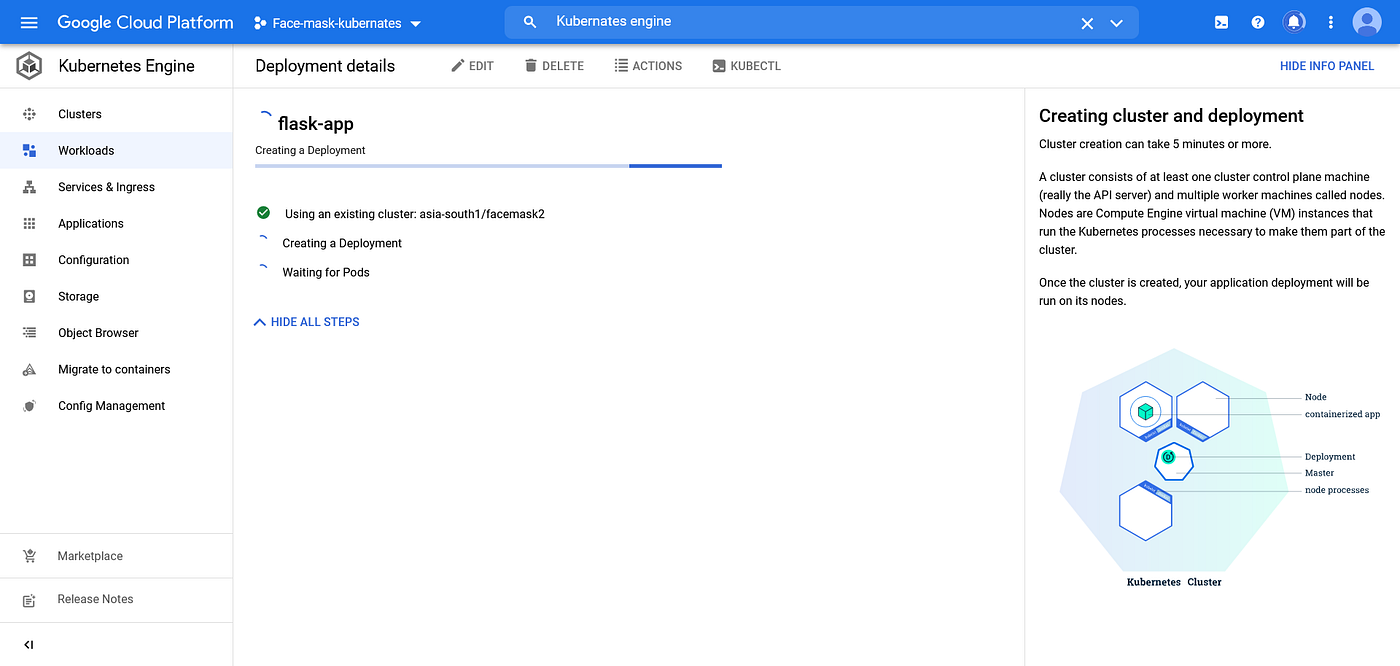Click the KUBECTL toolbar button
This screenshot has height=666, width=1400.
pyautogui.click(x=746, y=66)
